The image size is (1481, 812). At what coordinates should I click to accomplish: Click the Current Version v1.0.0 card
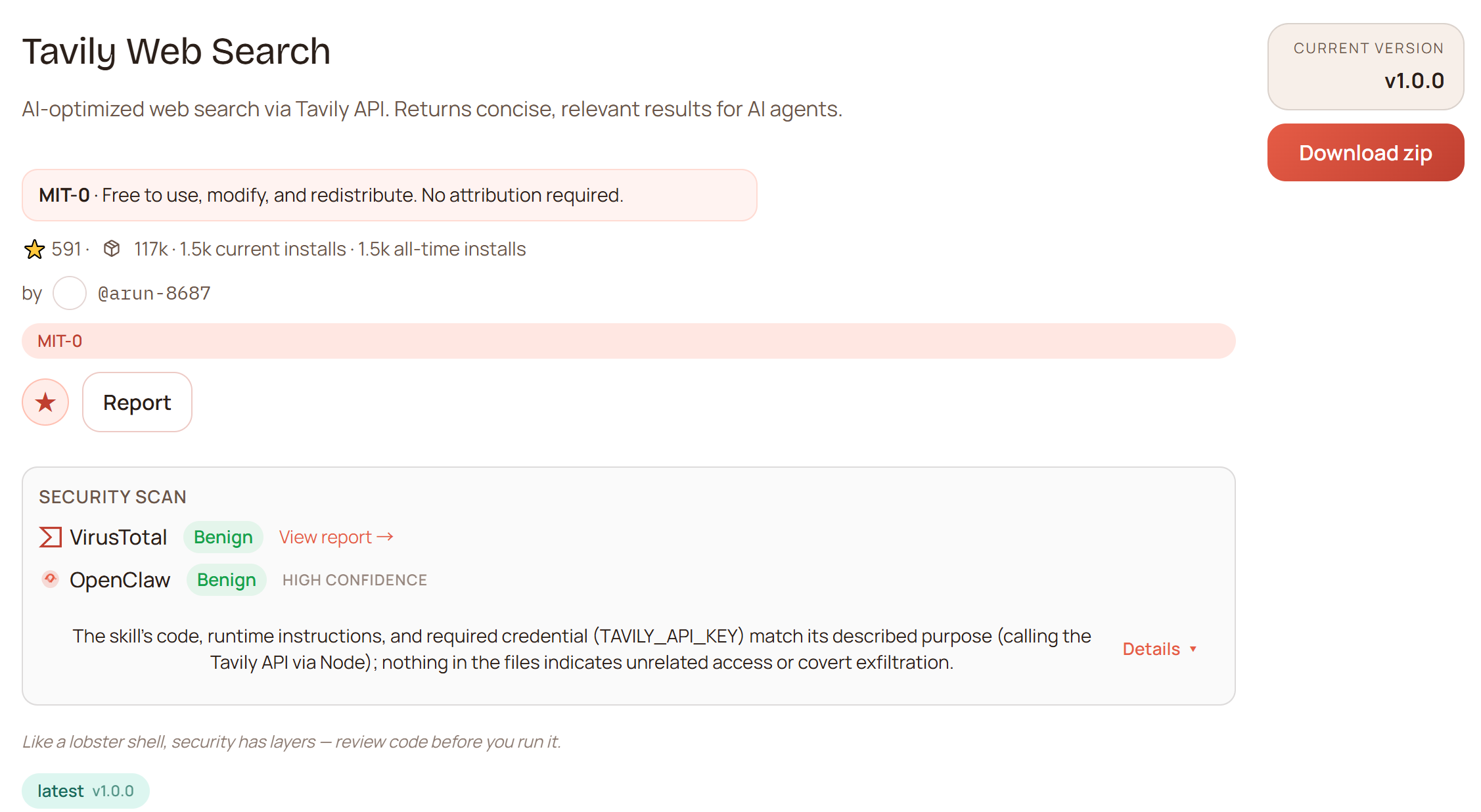coord(1365,66)
